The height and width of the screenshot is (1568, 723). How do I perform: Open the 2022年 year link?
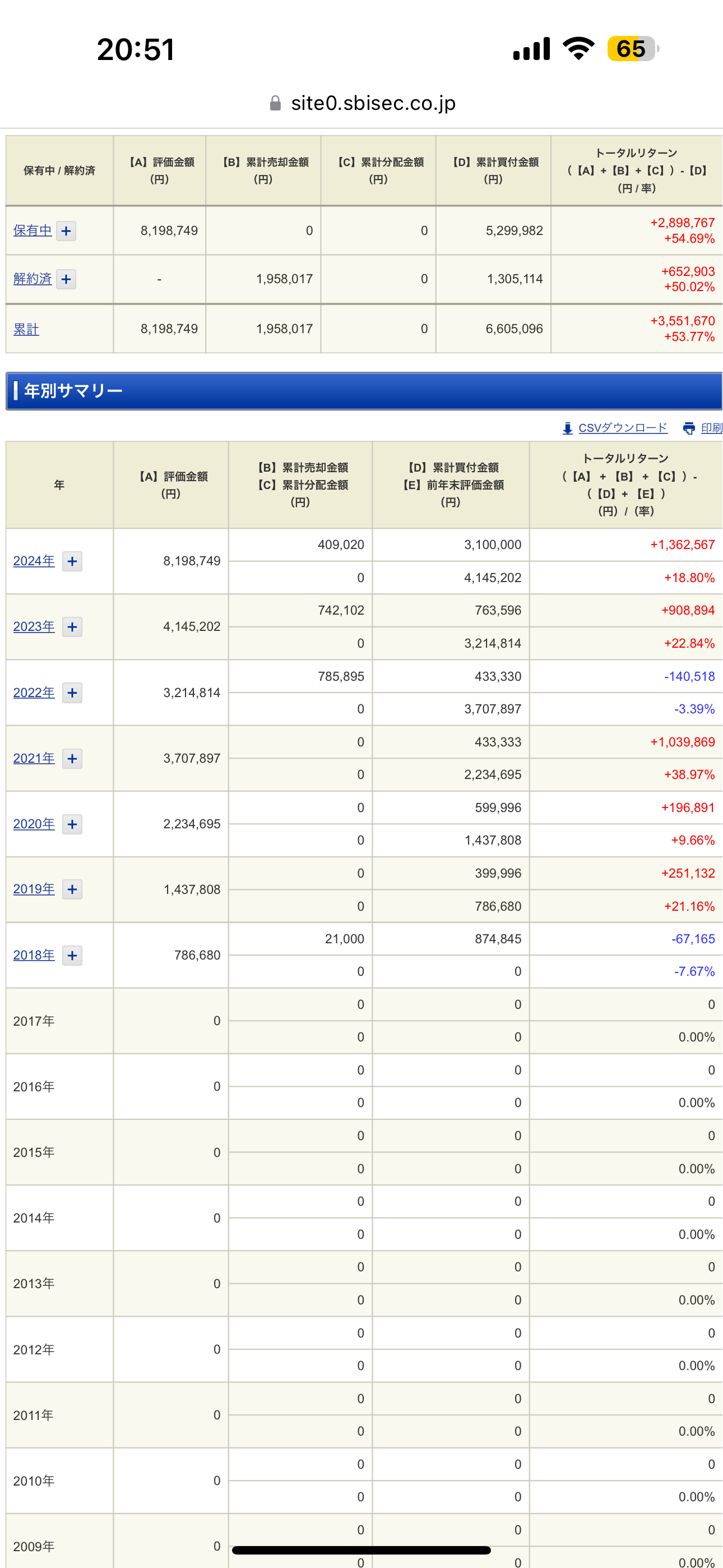[34, 693]
